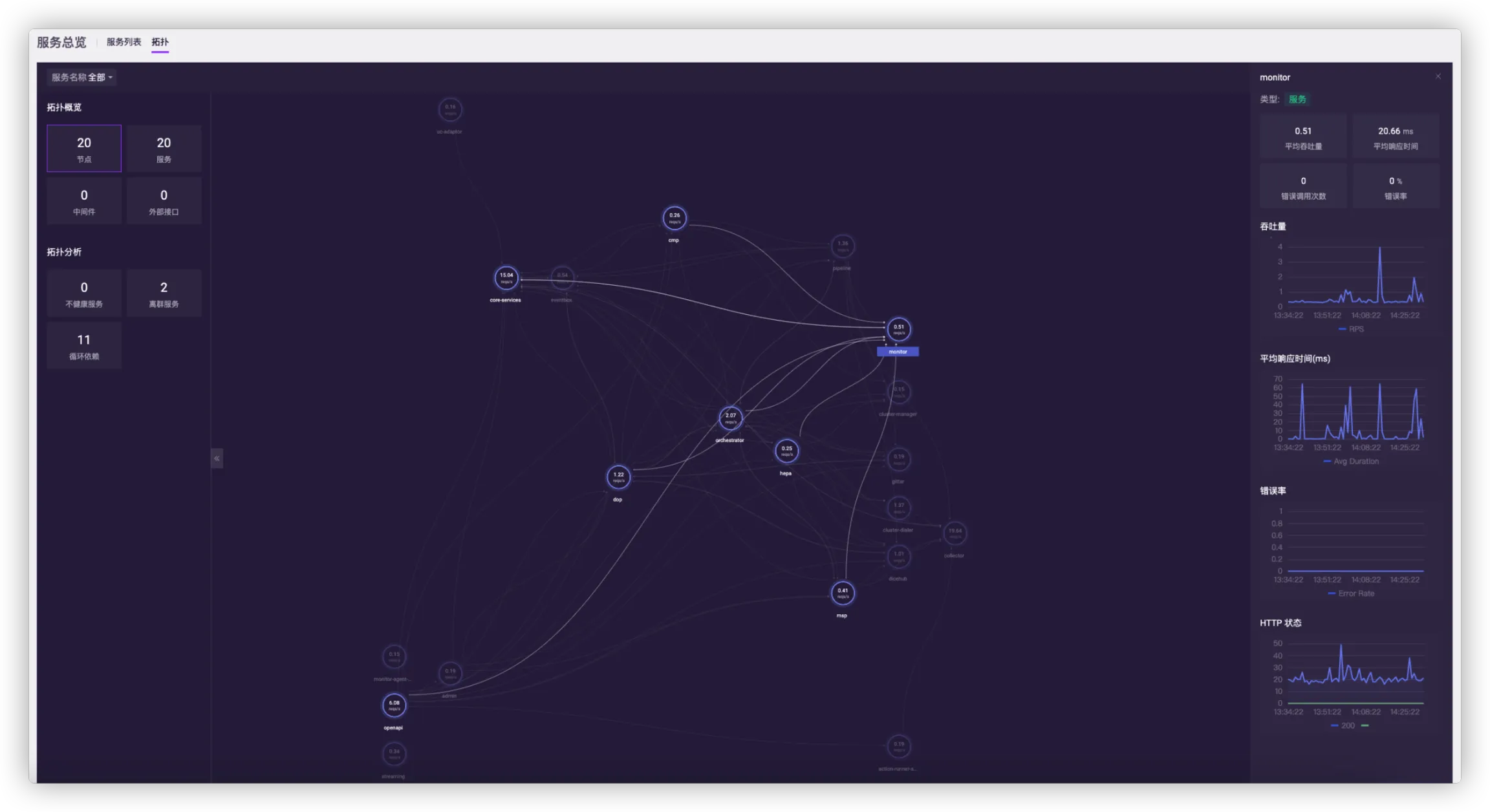This screenshot has width=1490, height=812.
Task: Switch to the 服务列表 tab
Action: point(124,42)
